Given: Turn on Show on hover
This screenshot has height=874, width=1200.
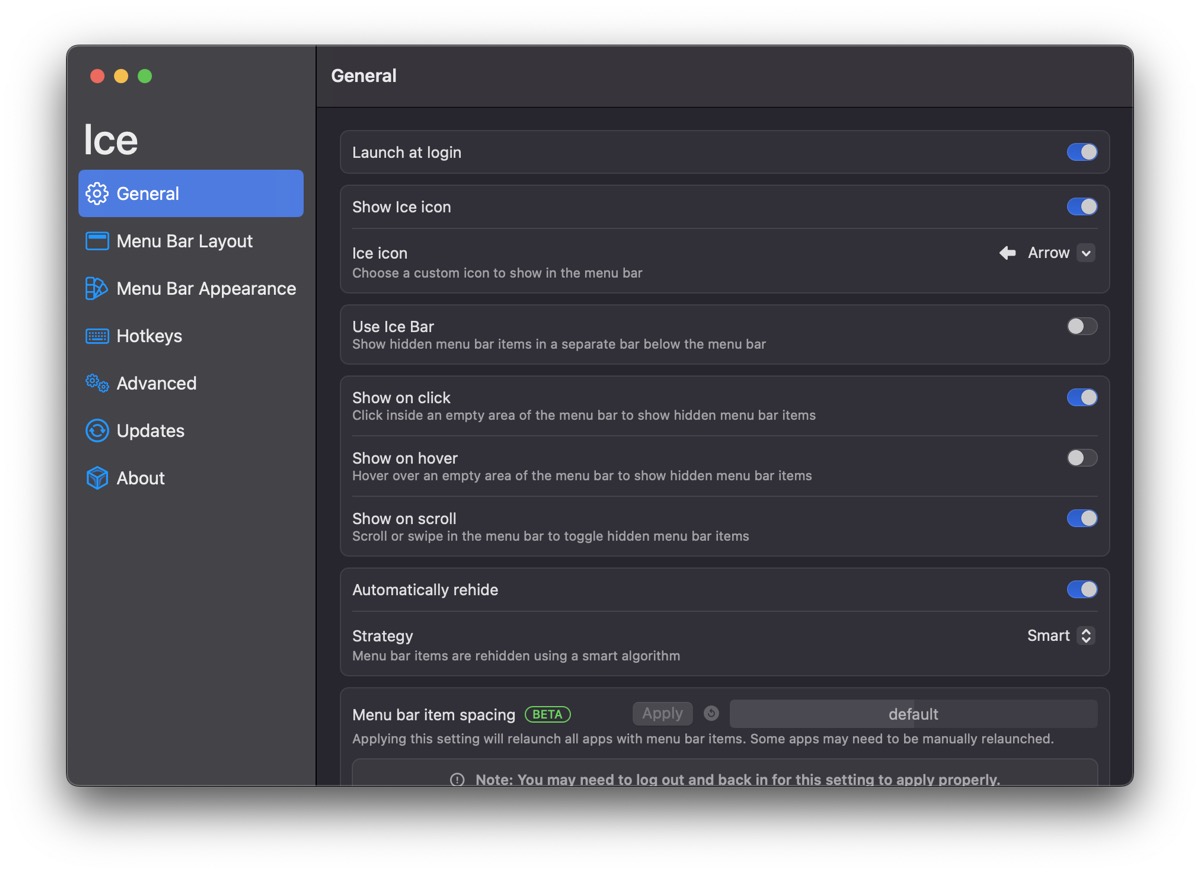Looking at the screenshot, I should coord(1081,458).
